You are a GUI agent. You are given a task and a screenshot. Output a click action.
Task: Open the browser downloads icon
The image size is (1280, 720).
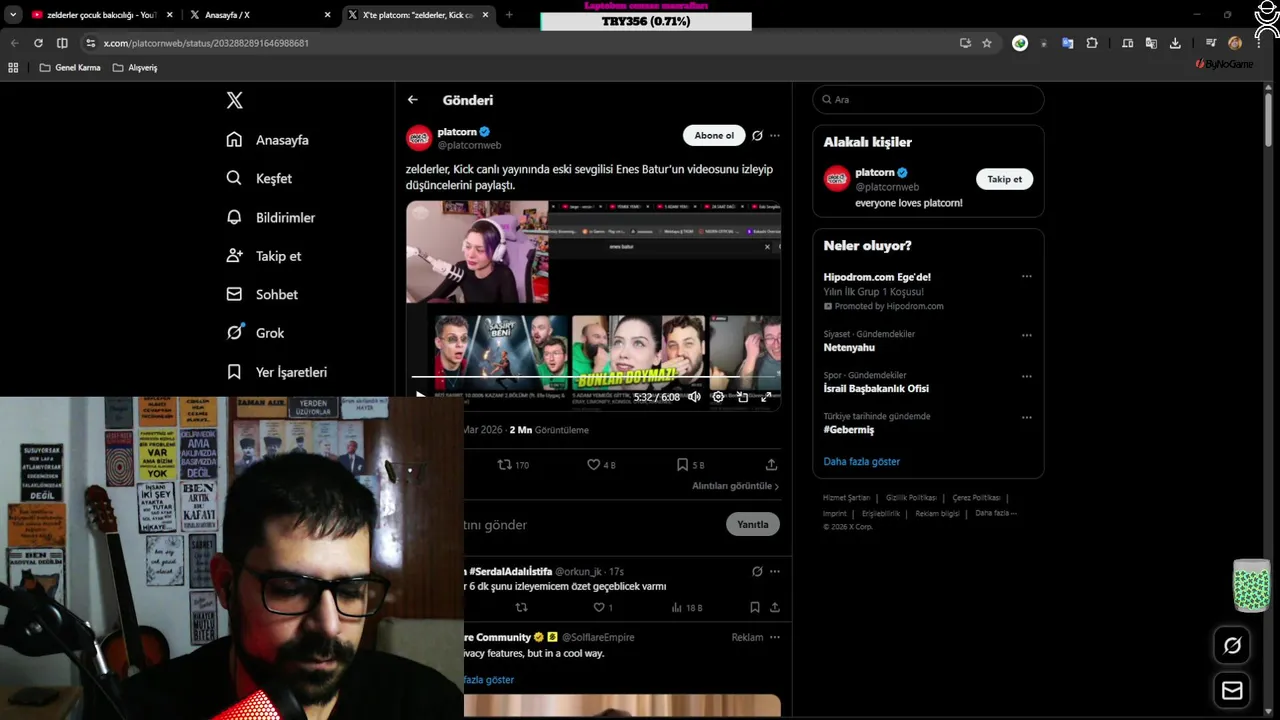(x=1175, y=43)
